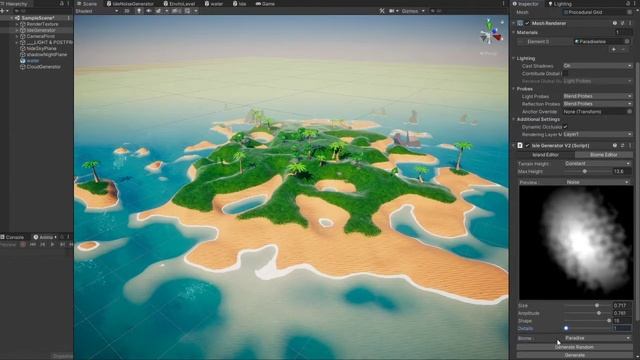Open the Reflection Probes dropdown
Screen dimensions: 640x360
597,104
